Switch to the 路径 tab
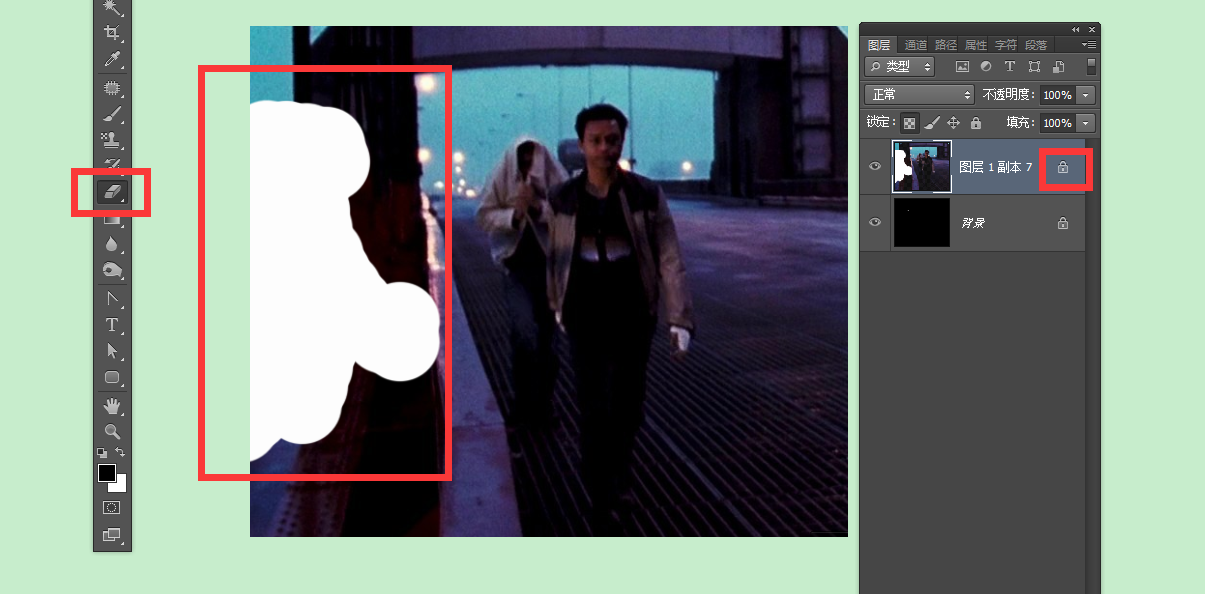Screen dimensions: 1205x594 pos(945,45)
